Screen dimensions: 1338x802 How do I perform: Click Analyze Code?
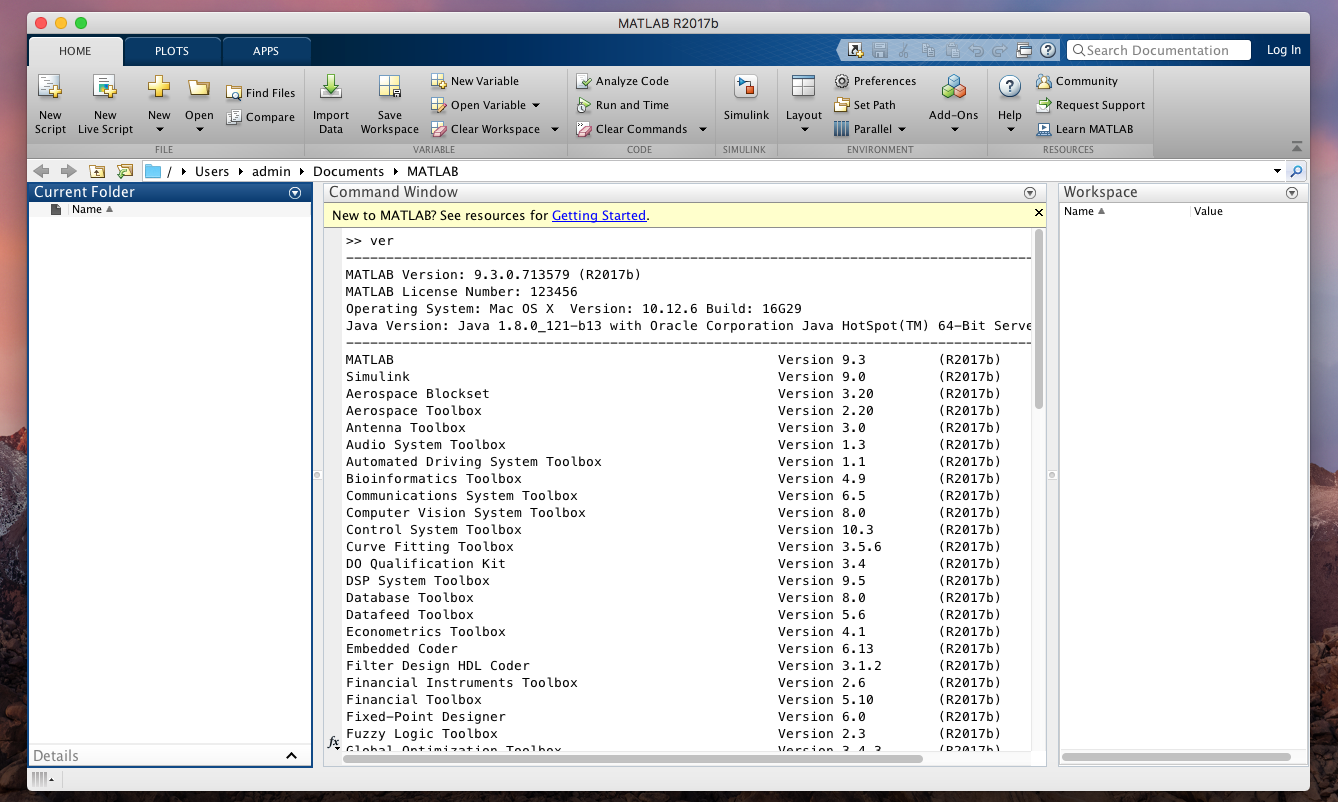point(622,81)
